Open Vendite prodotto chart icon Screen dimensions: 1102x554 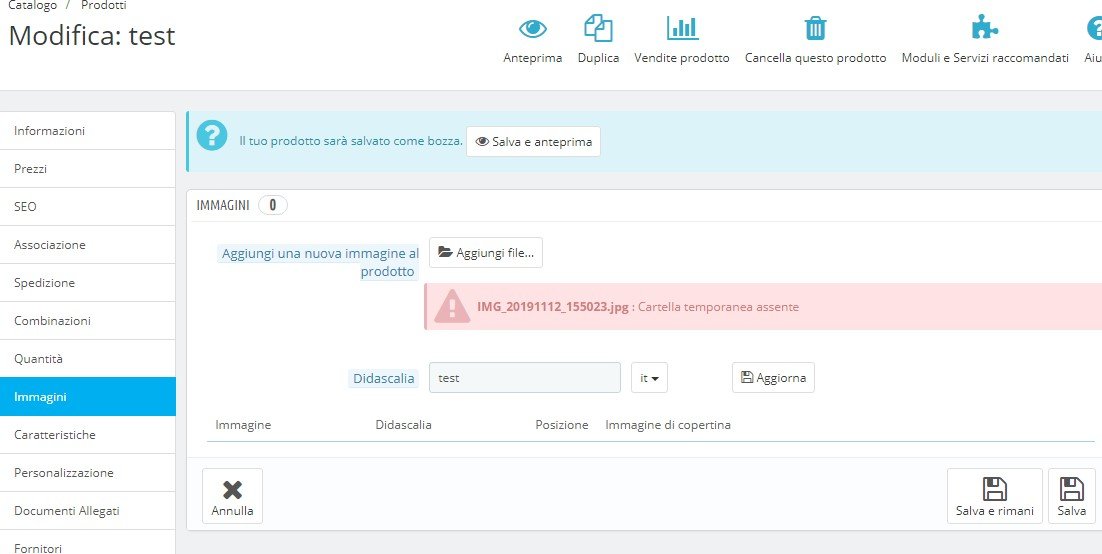coord(682,28)
